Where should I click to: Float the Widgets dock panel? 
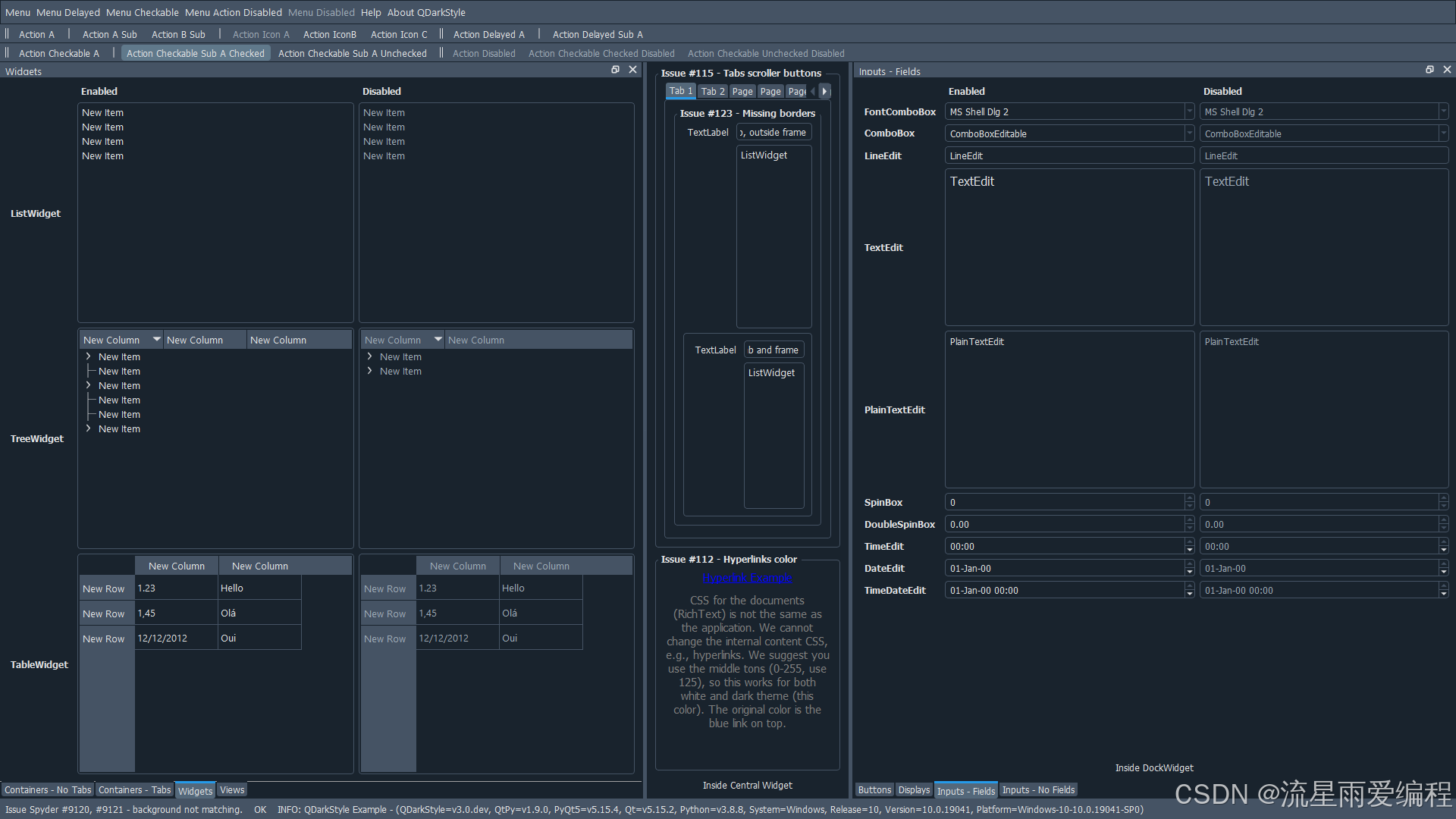tap(615, 70)
